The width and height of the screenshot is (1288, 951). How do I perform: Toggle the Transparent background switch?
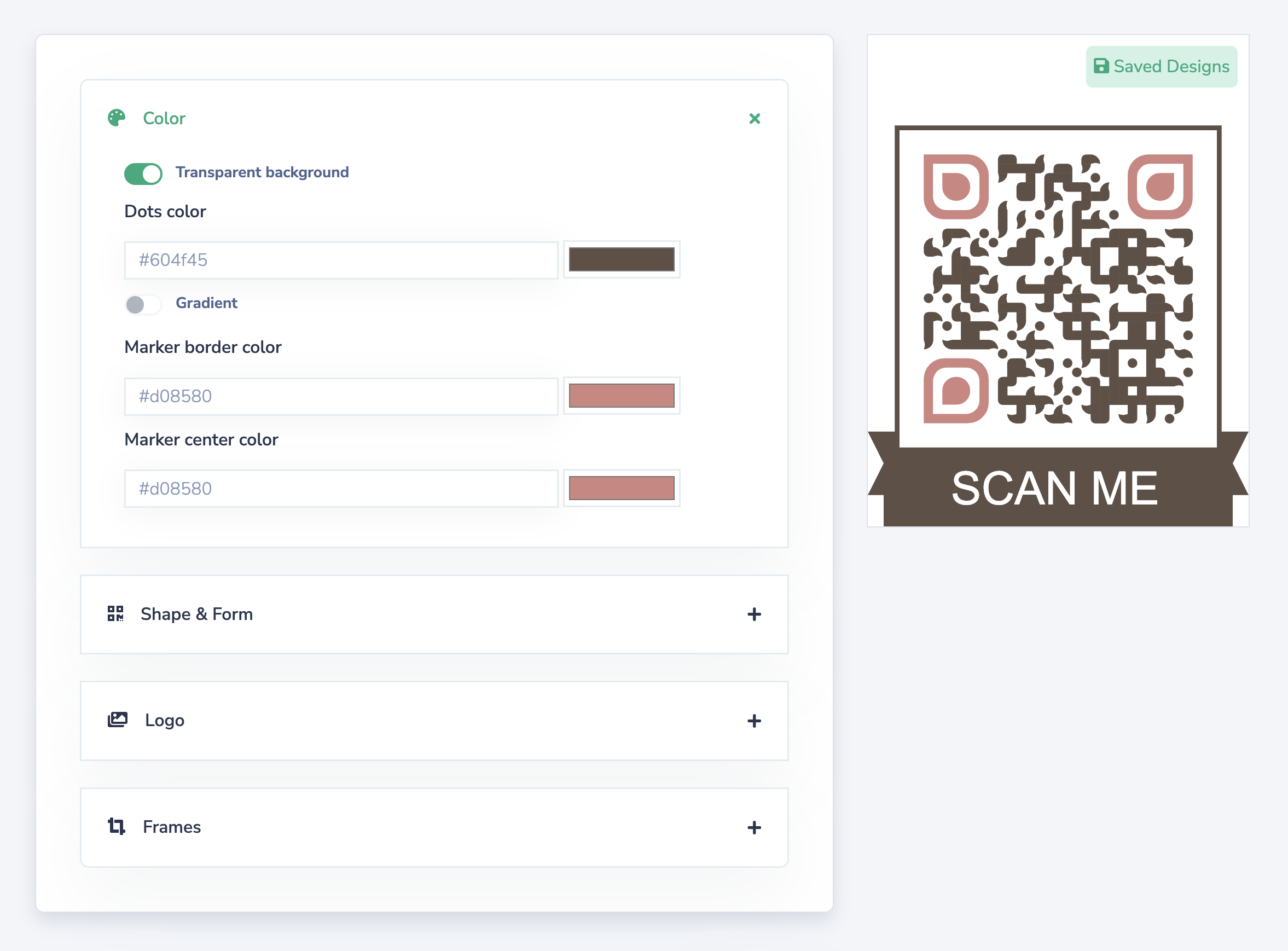coord(143,173)
